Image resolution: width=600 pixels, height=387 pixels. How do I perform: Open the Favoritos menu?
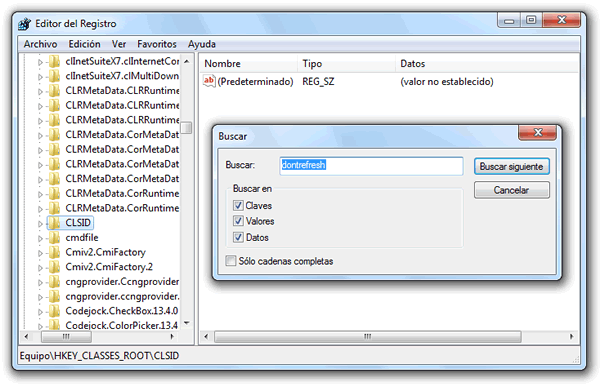(x=157, y=44)
